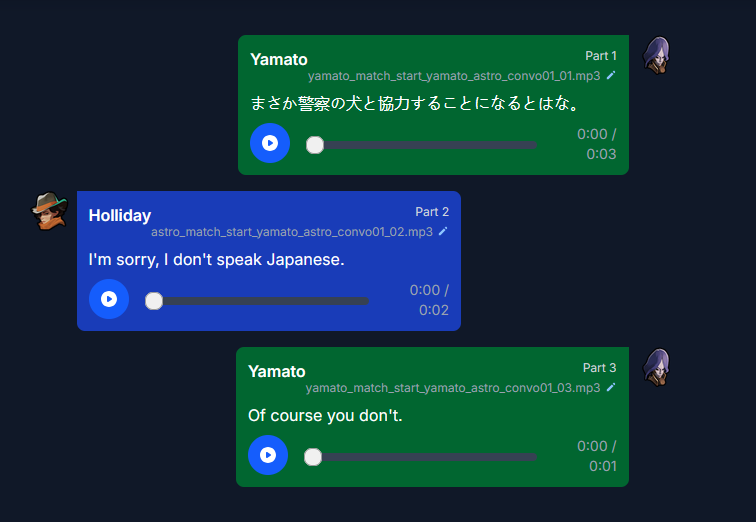Click Holliday's hat-wearing avatar portrait
Image resolution: width=756 pixels, height=522 pixels.
click(x=49, y=211)
